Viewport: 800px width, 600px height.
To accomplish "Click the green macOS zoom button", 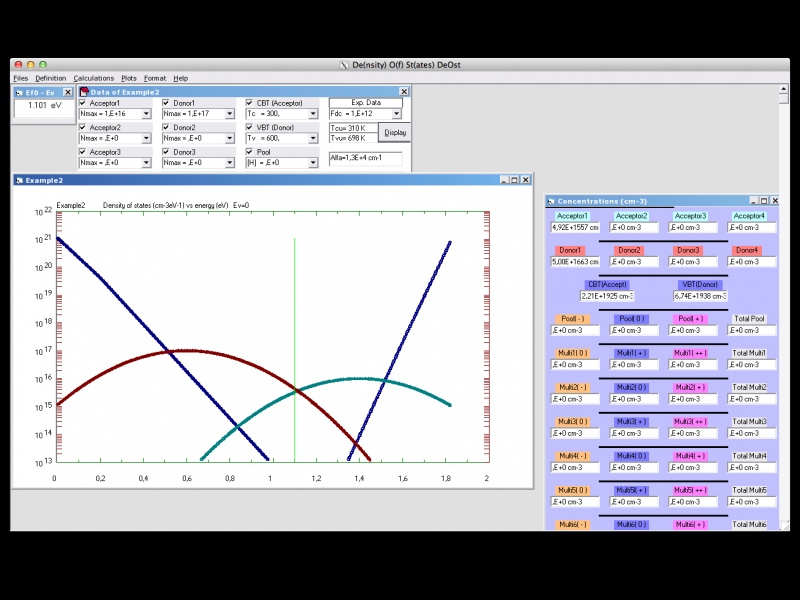I will (x=43, y=64).
